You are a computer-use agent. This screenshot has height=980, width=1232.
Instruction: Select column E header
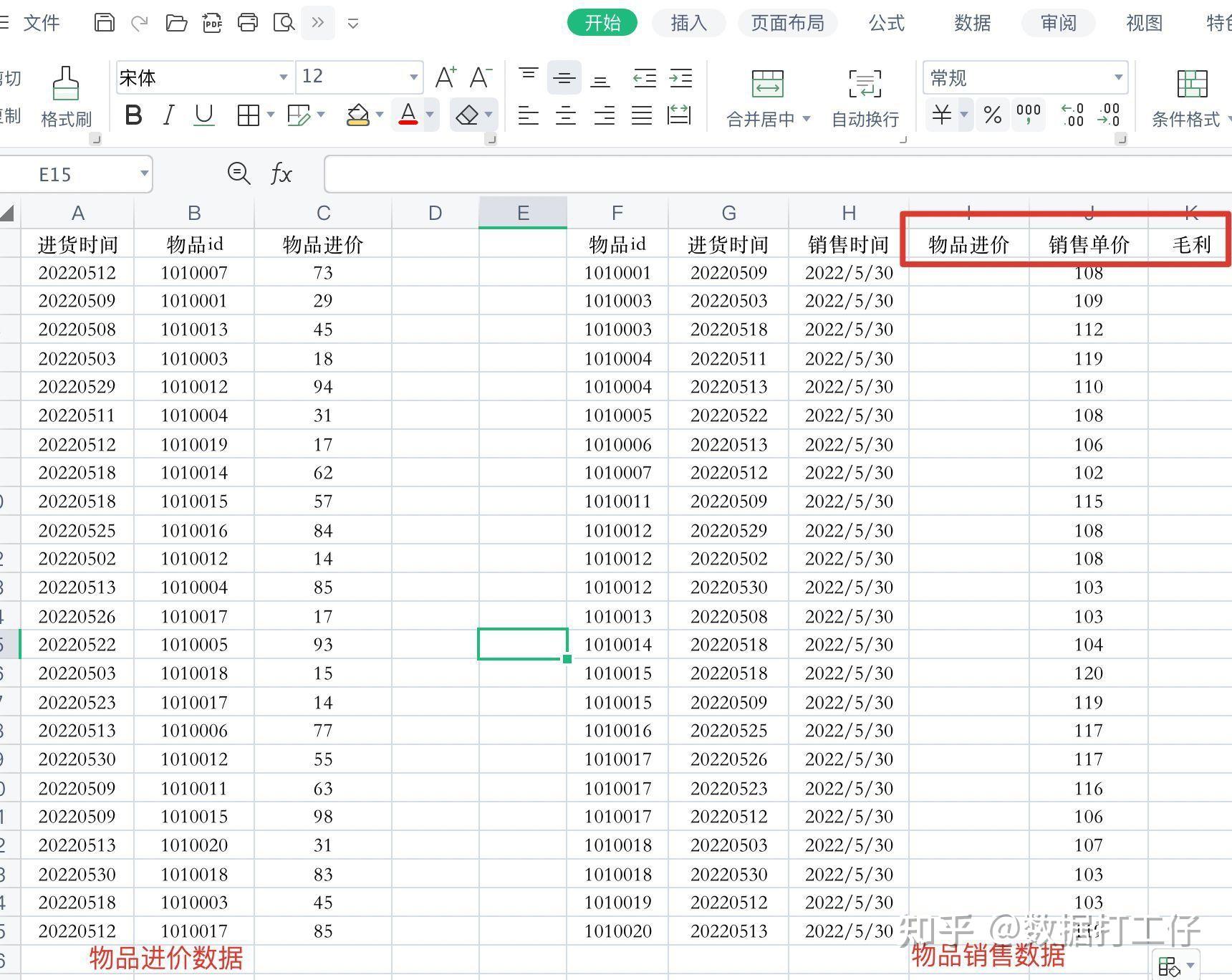523,213
